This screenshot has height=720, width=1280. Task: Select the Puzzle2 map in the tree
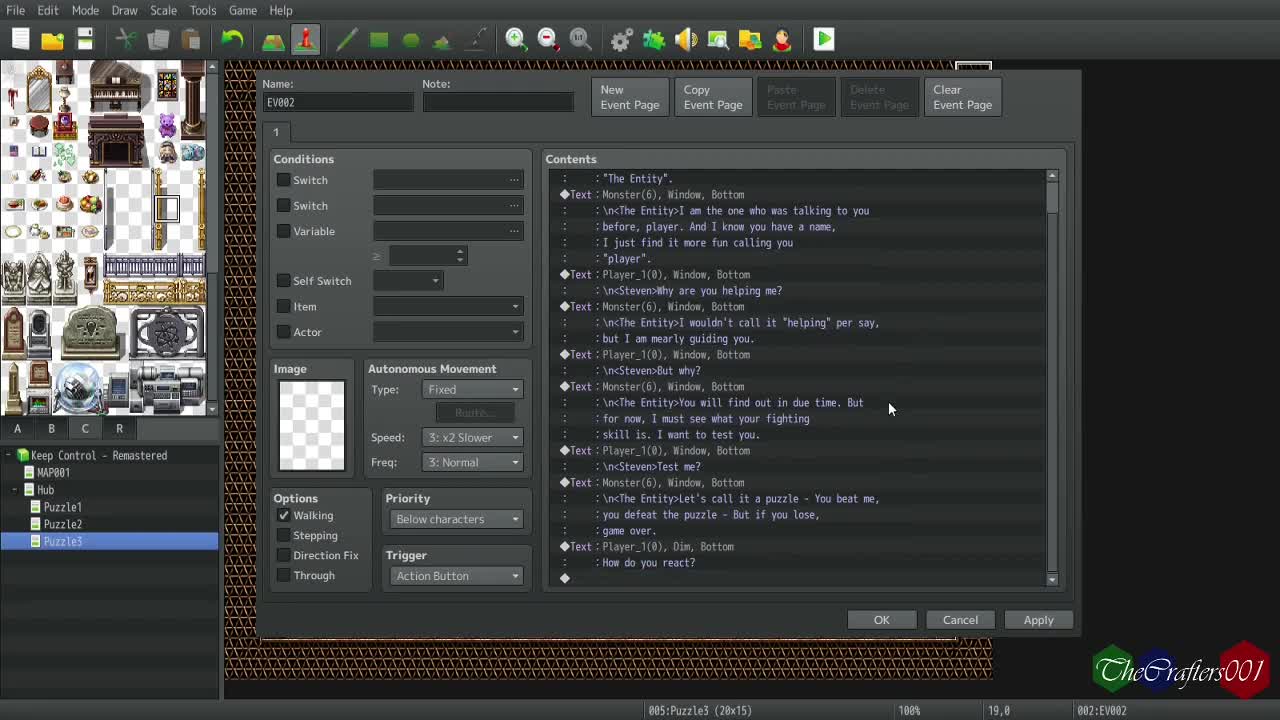[x=62, y=524]
